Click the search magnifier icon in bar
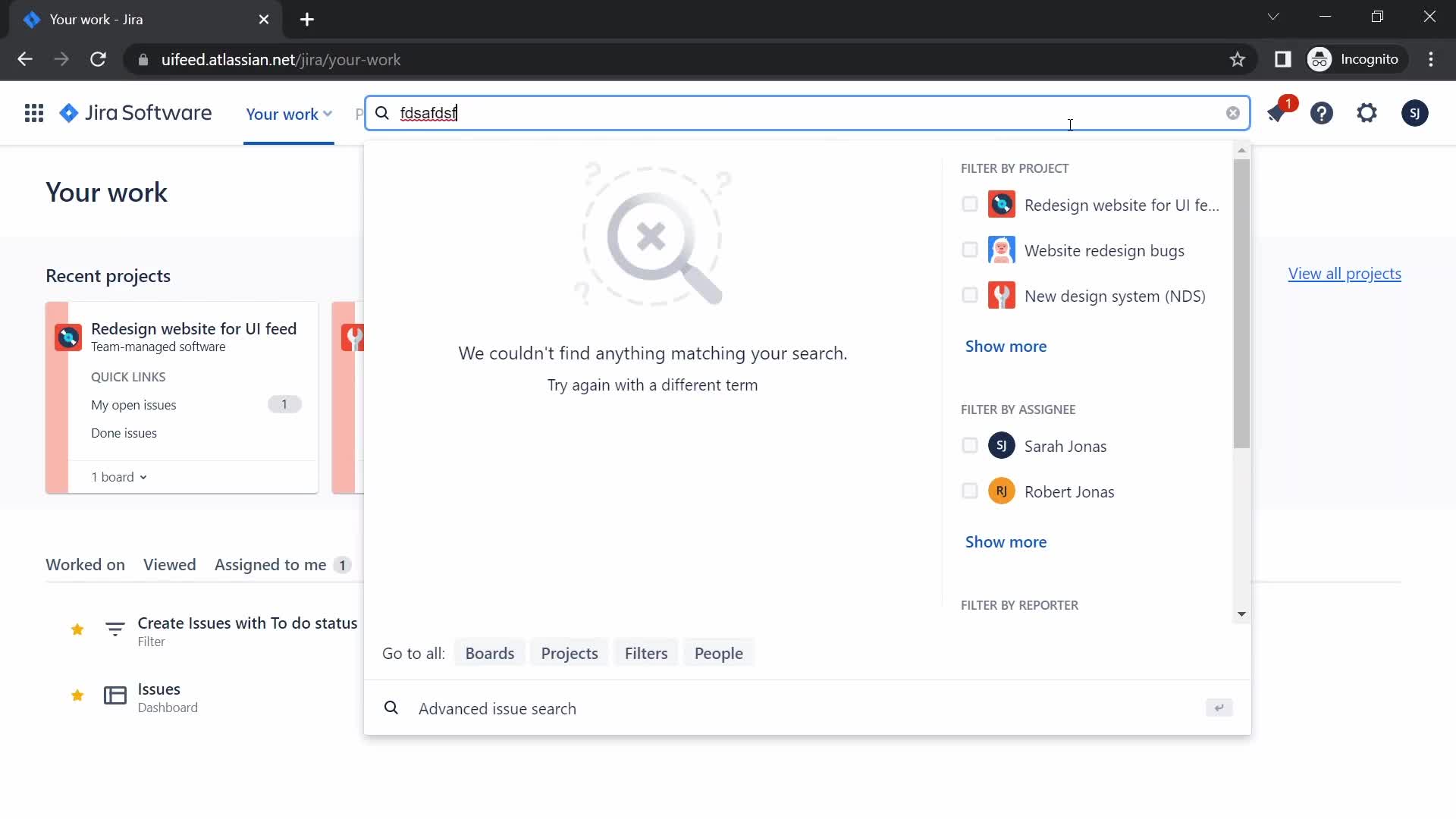This screenshot has width=1456, height=819. [383, 113]
